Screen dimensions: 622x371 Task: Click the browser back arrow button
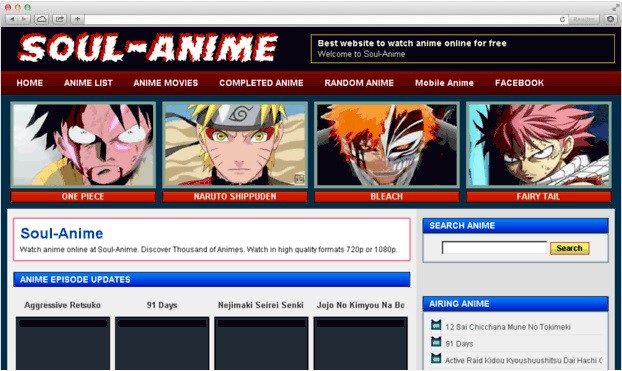coord(12,19)
